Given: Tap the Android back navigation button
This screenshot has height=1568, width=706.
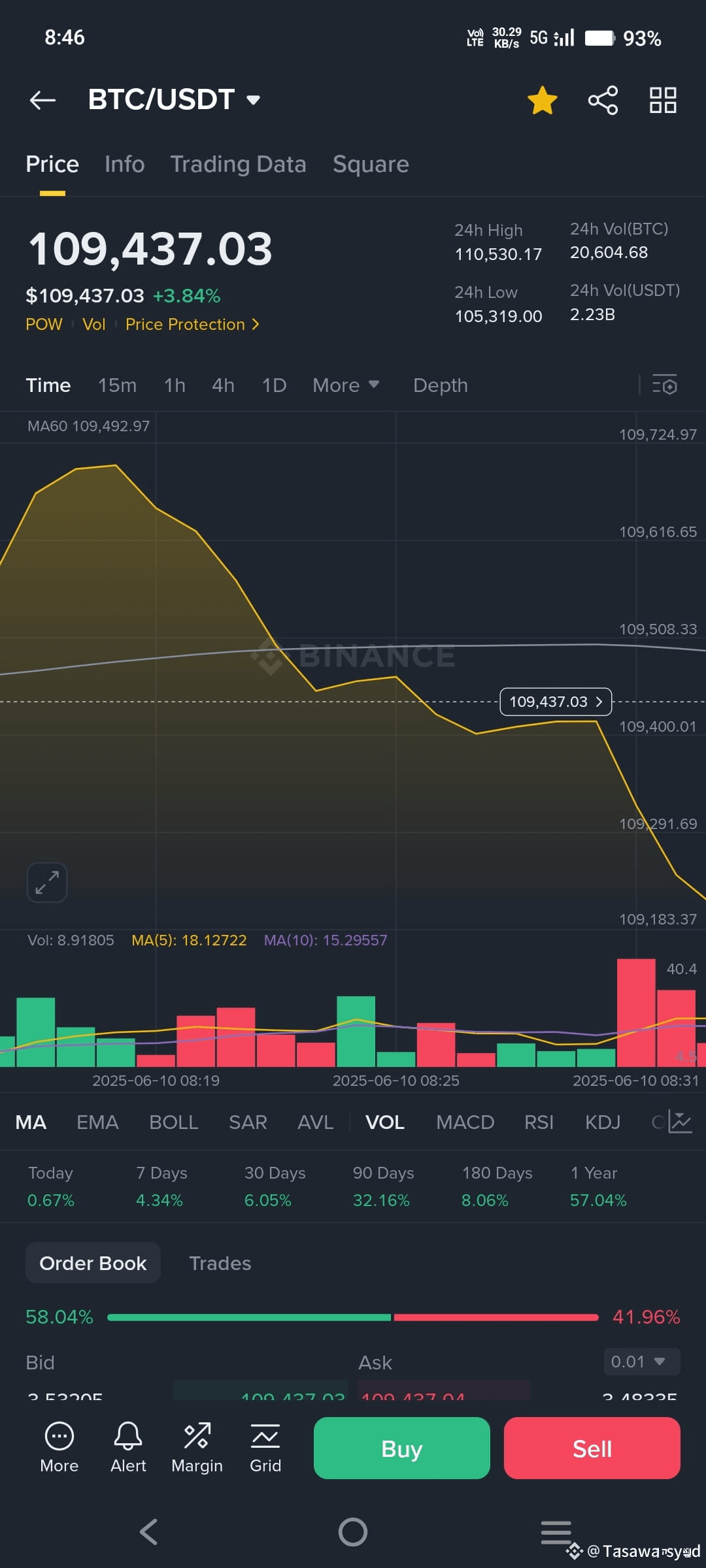Looking at the screenshot, I should 149,1531.
